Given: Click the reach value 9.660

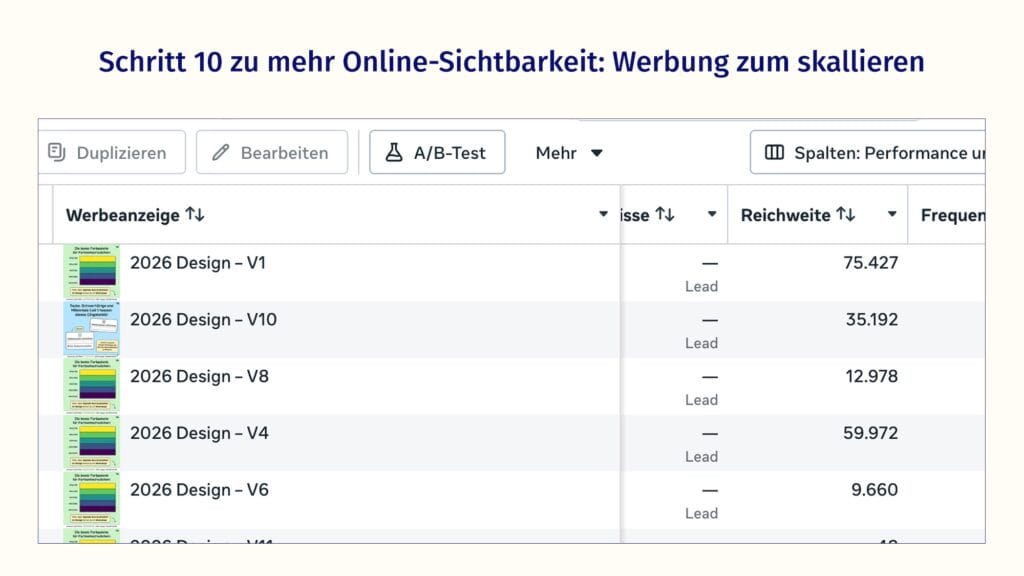Looking at the screenshot, I should (874, 490).
